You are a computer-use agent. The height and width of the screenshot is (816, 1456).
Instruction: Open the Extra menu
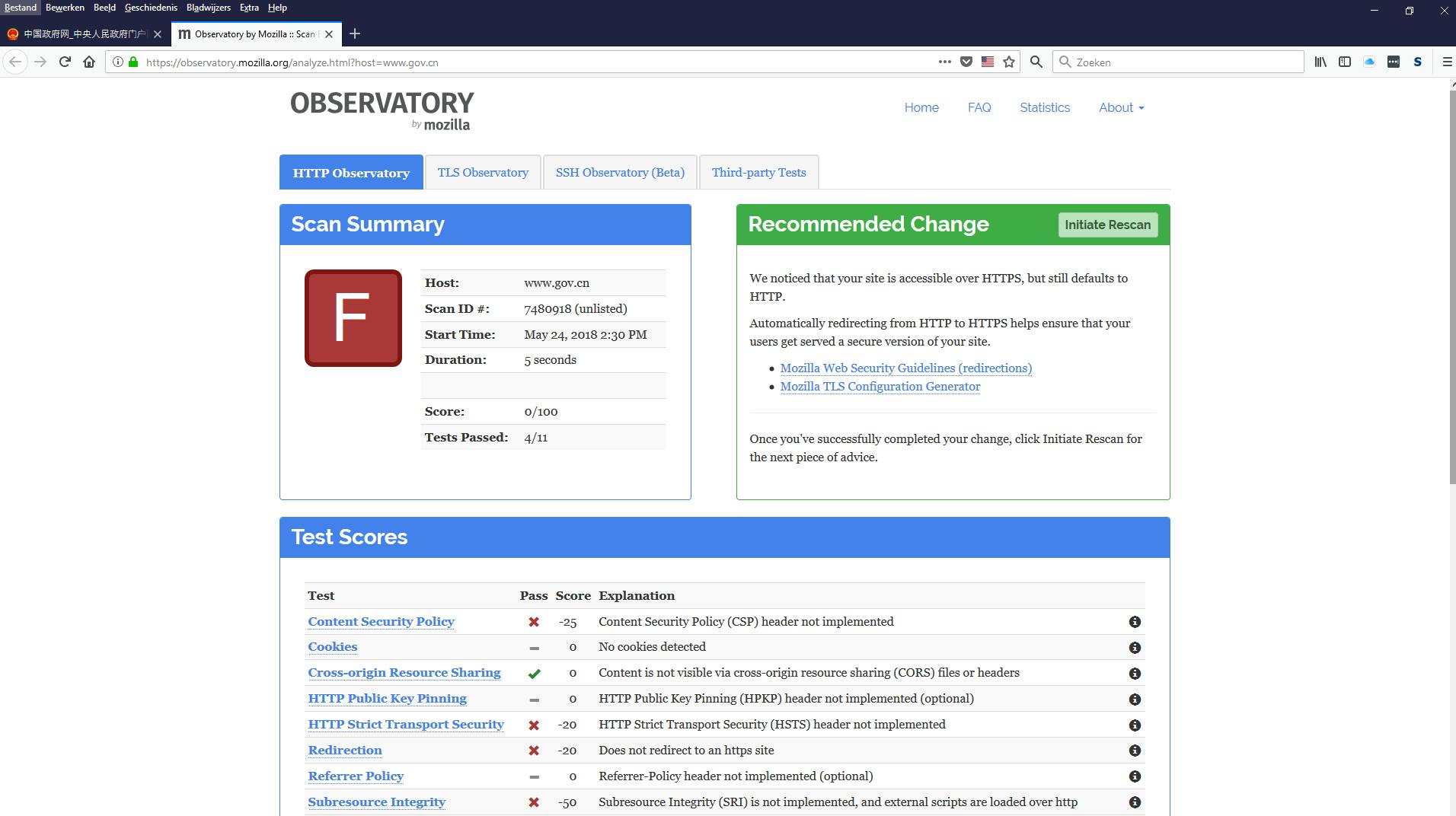[x=249, y=8]
